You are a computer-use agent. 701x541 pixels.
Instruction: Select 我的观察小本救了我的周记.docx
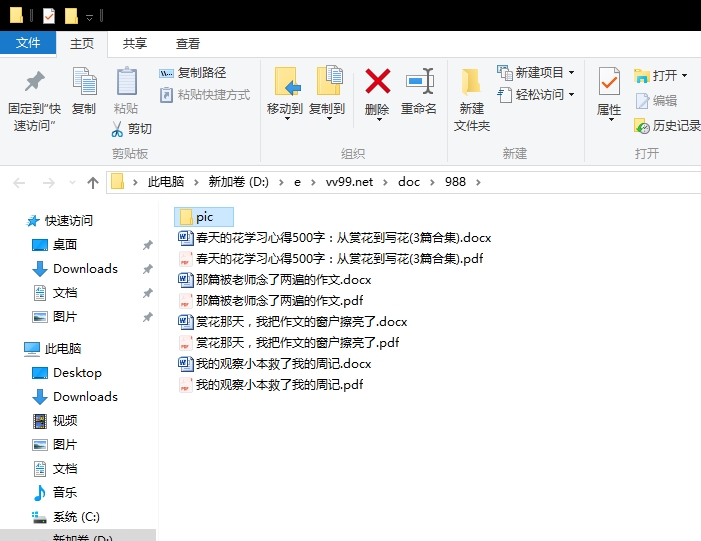(274, 363)
